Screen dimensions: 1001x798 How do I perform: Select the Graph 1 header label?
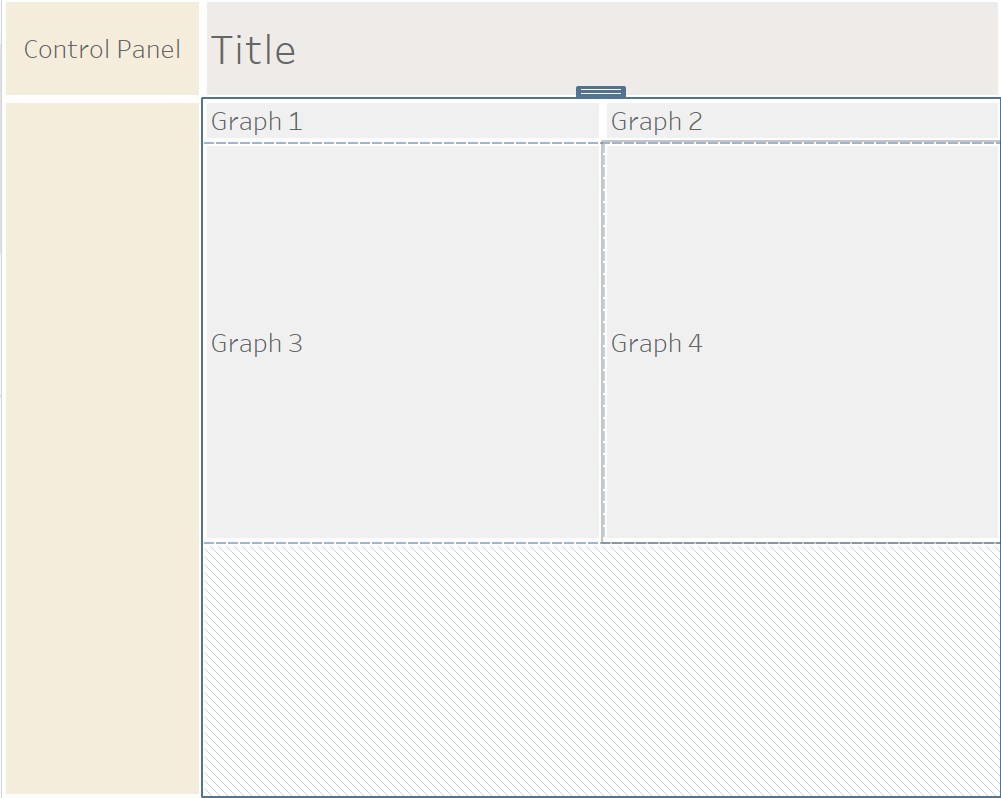[x=256, y=122]
